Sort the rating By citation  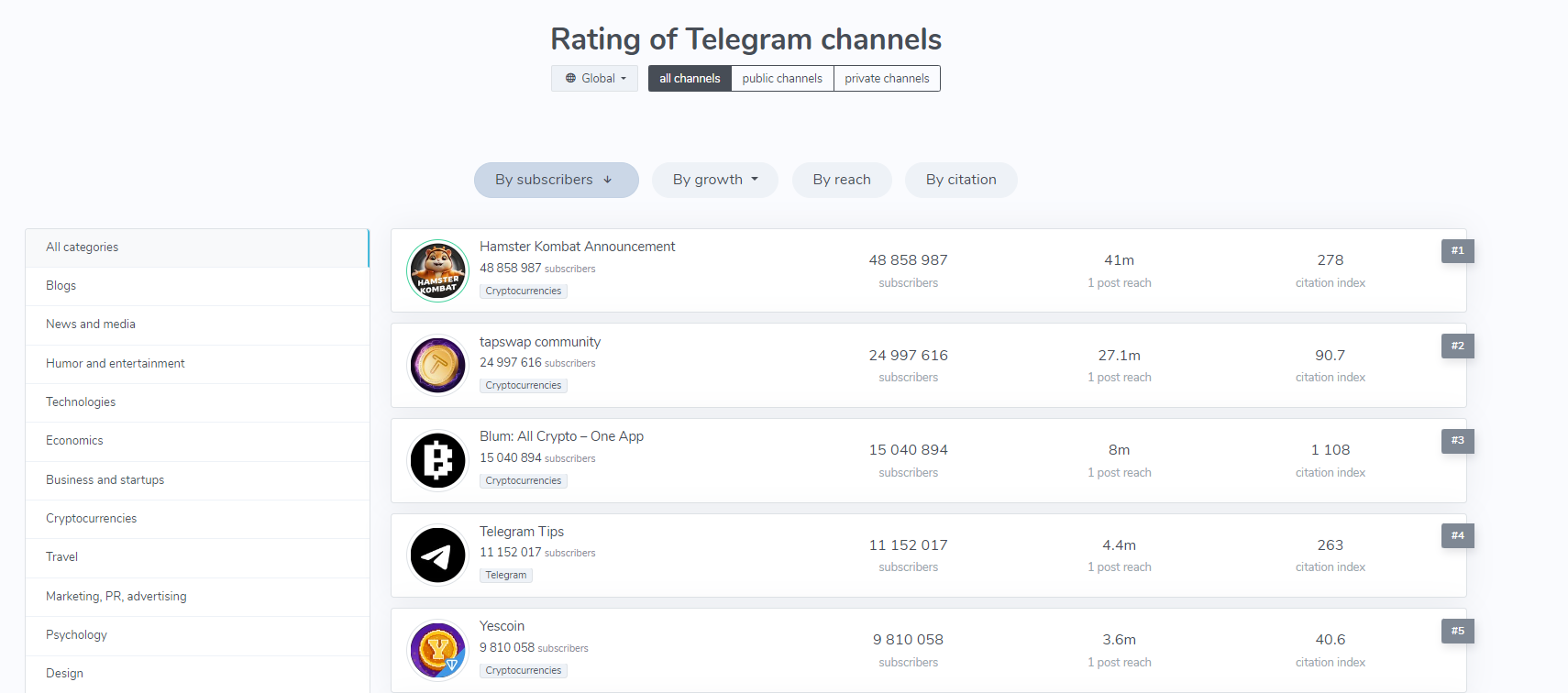961,180
